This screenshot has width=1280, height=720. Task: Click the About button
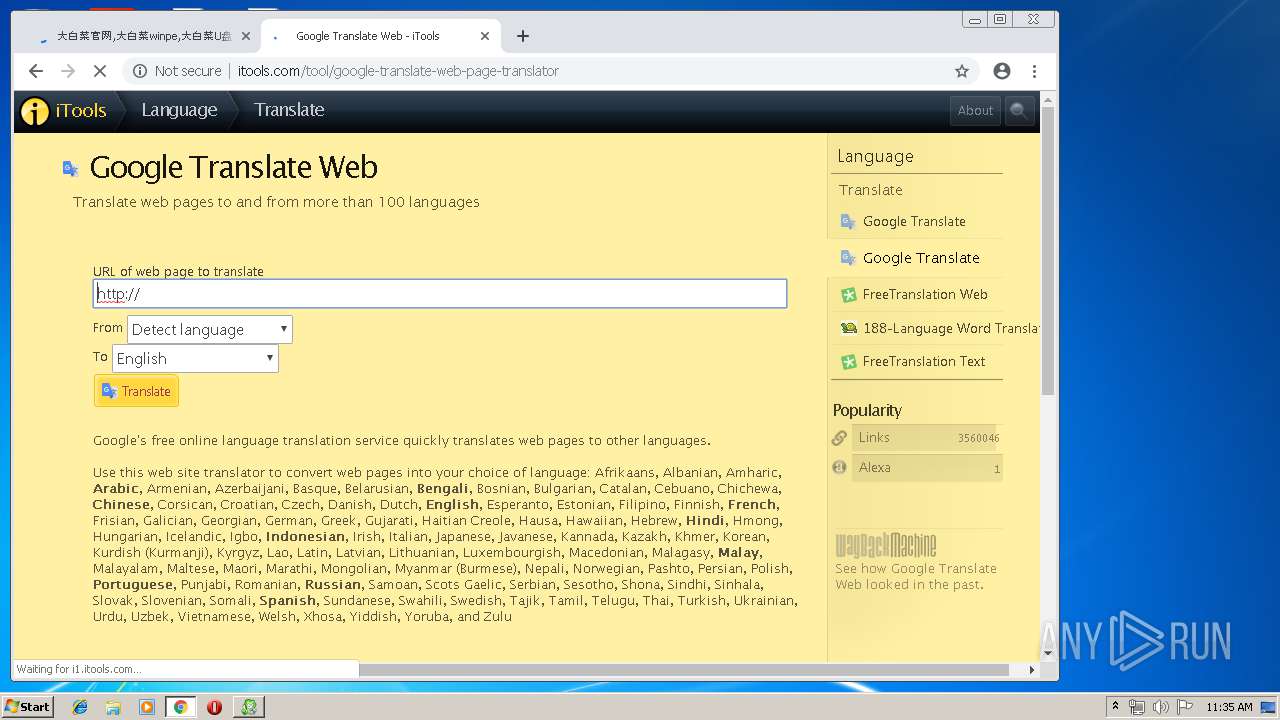click(x=975, y=111)
